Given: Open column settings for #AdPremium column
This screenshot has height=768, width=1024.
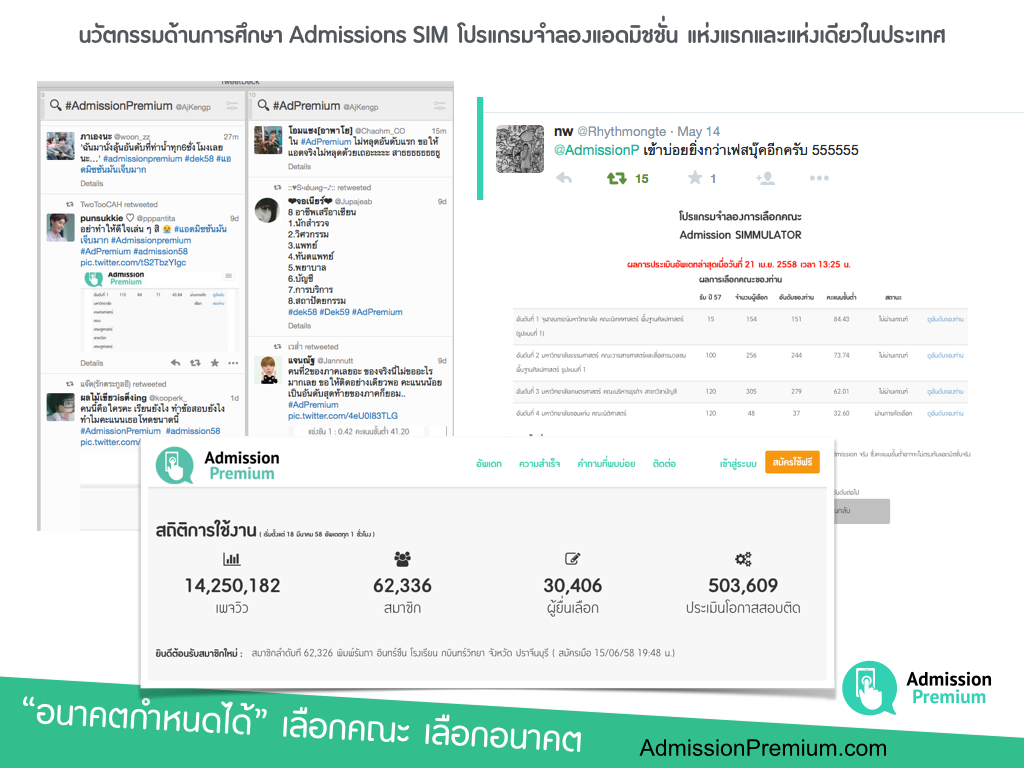Looking at the screenshot, I should coord(440,105).
